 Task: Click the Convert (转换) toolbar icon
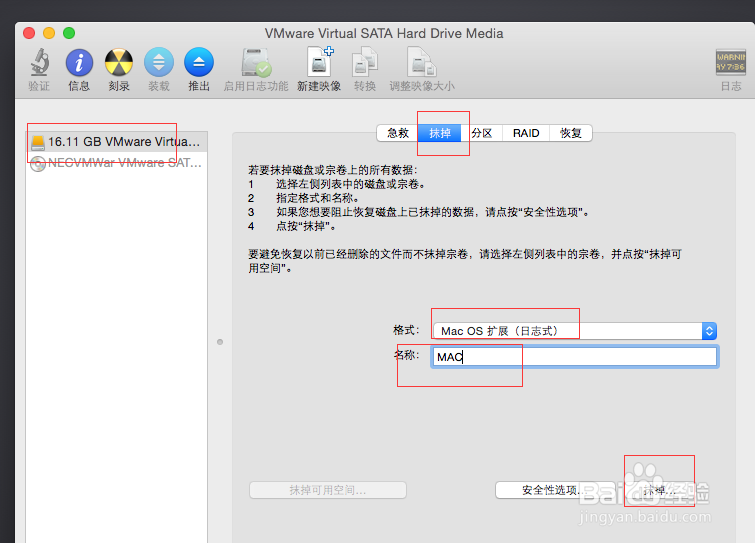point(364,61)
